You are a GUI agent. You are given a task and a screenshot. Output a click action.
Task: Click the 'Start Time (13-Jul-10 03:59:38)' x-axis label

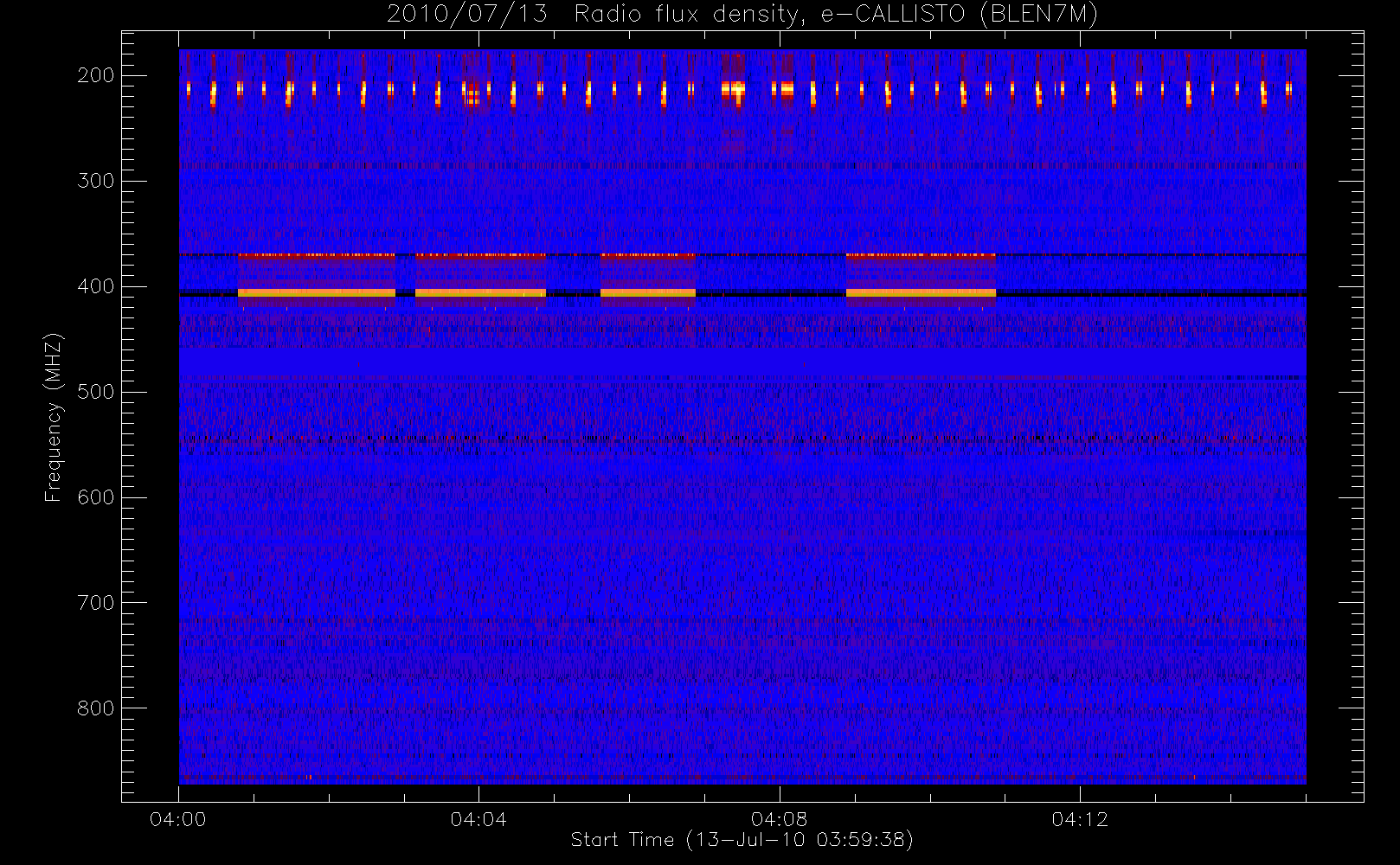pos(742,839)
